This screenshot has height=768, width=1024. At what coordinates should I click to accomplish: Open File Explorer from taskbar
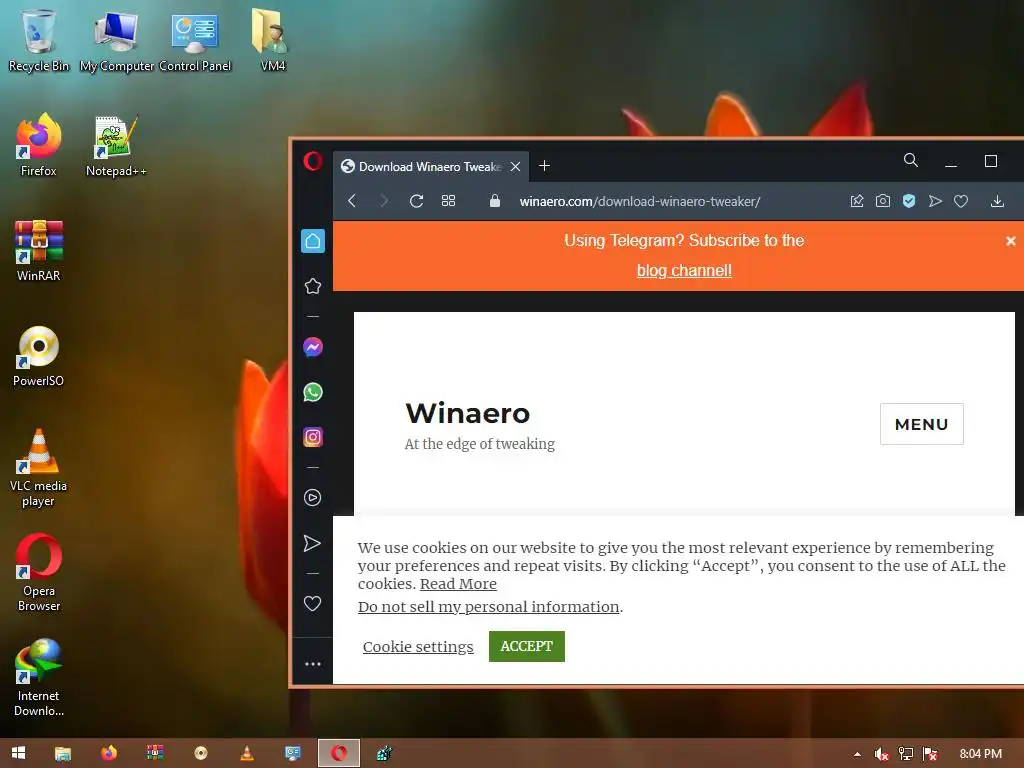(63, 753)
